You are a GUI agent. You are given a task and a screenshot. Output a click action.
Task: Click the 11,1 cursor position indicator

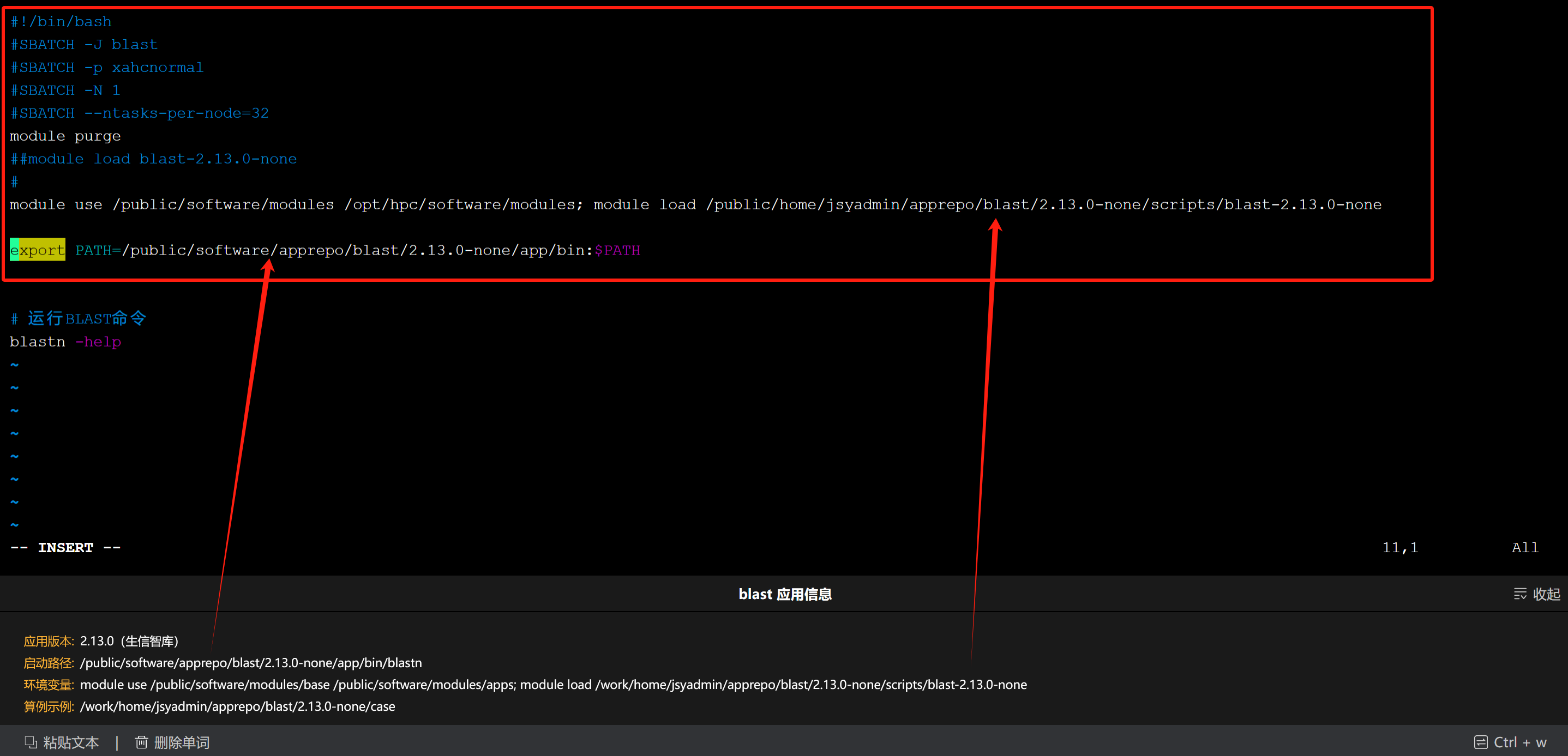pyautogui.click(x=1399, y=547)
